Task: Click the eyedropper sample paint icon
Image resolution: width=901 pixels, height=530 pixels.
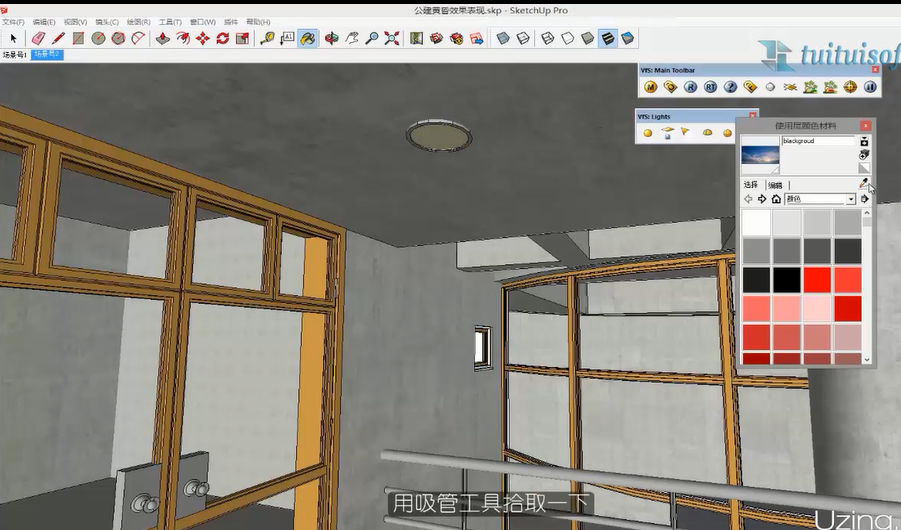Action: 864,184
